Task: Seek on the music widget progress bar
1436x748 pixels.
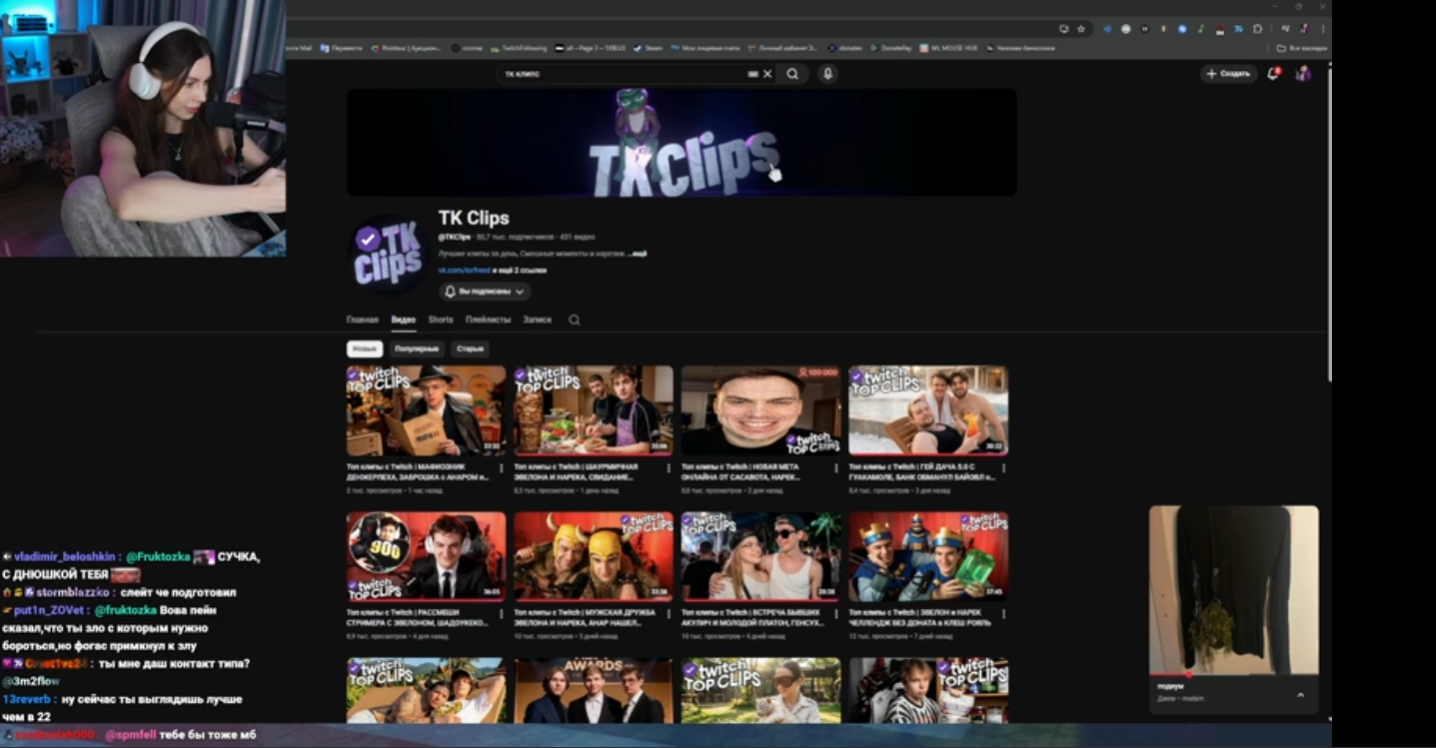Action: click(1233, 675)
